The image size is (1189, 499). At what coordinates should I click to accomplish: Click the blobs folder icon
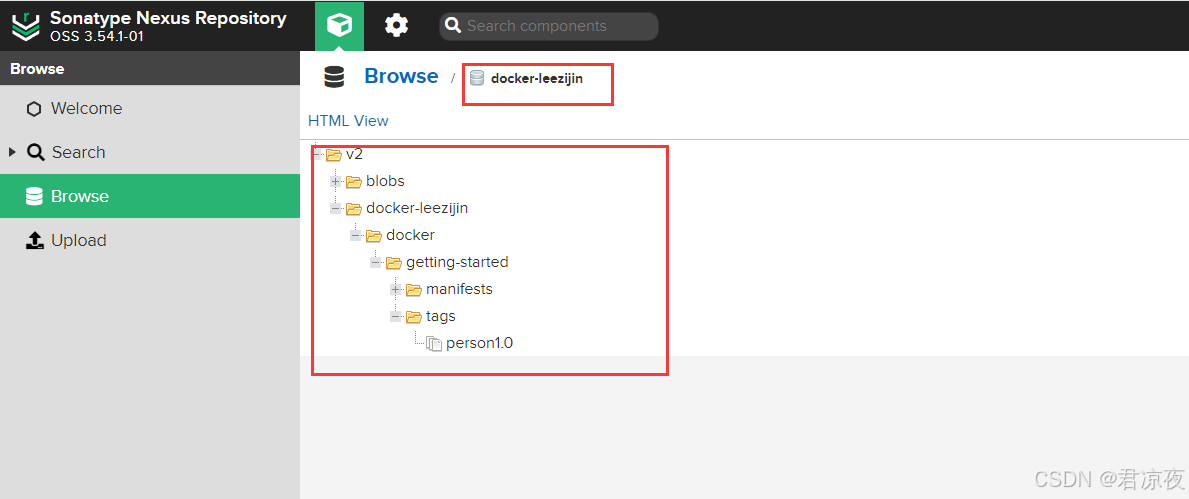[354, 181]
